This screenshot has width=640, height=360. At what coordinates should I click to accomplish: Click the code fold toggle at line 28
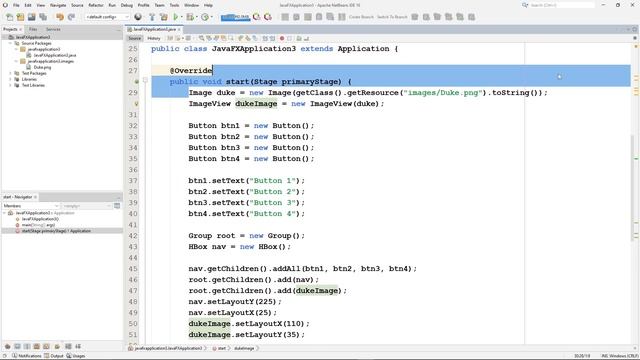[145, 80]
